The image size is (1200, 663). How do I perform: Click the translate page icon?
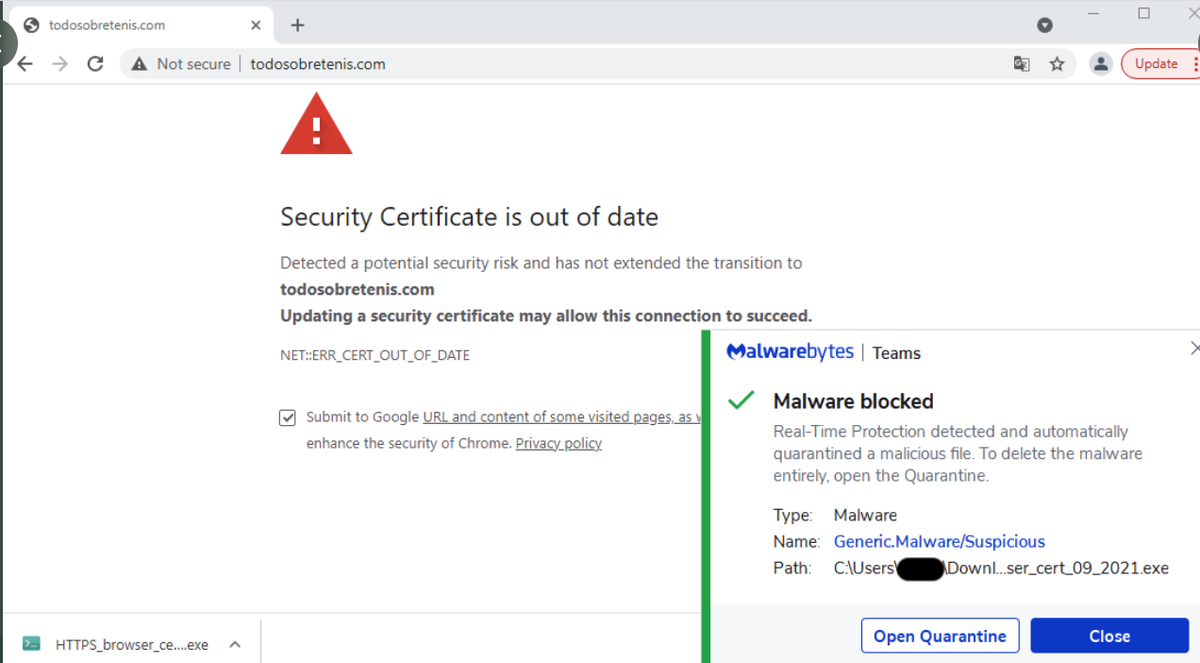[1021, 64]
